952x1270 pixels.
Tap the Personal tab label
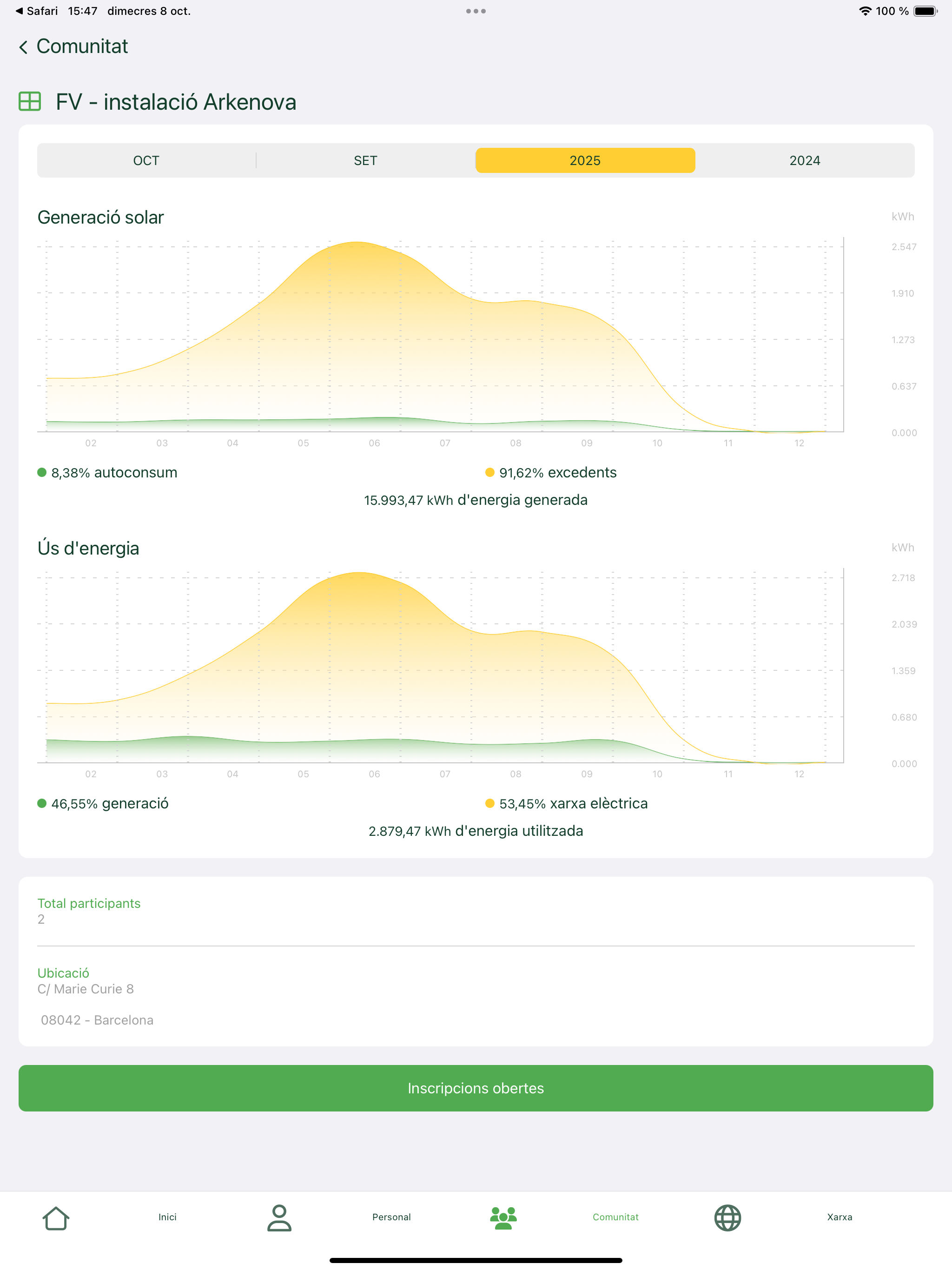tap(391, 1217)
